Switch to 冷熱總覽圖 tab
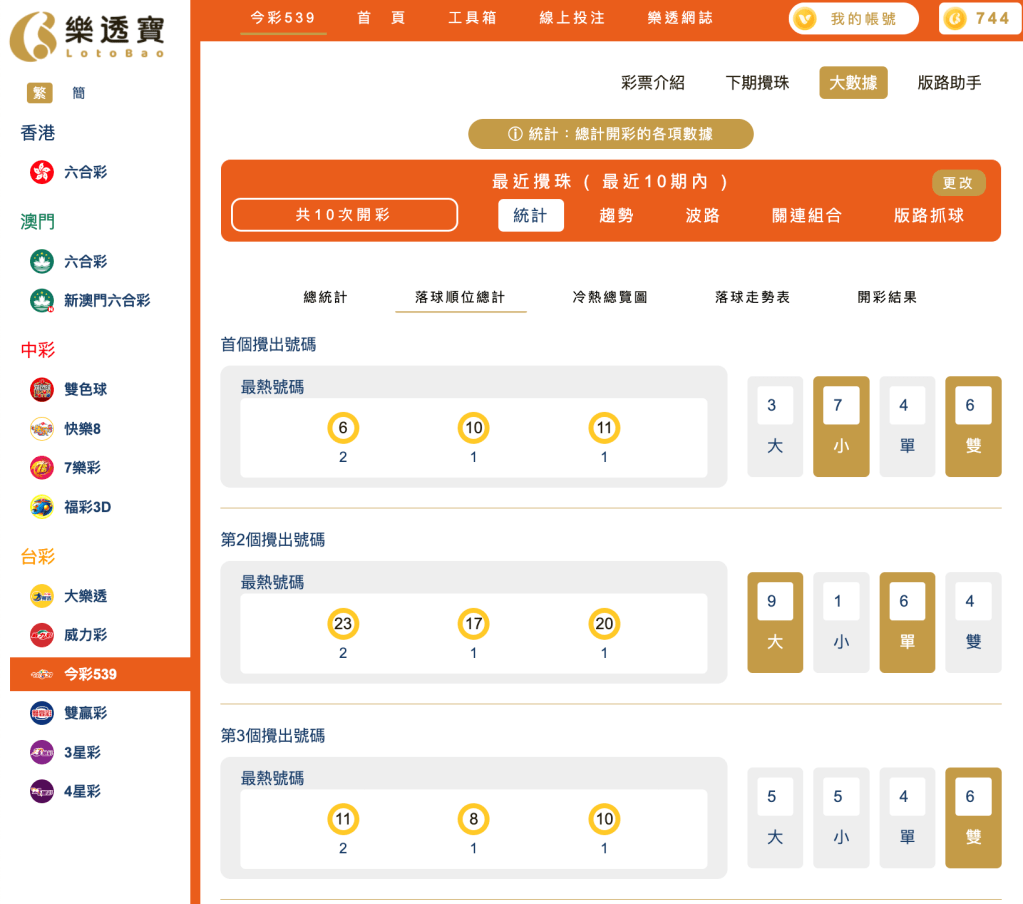This screenshot has width=1023, height=904. pyautogui.click(x=610, y=297)
